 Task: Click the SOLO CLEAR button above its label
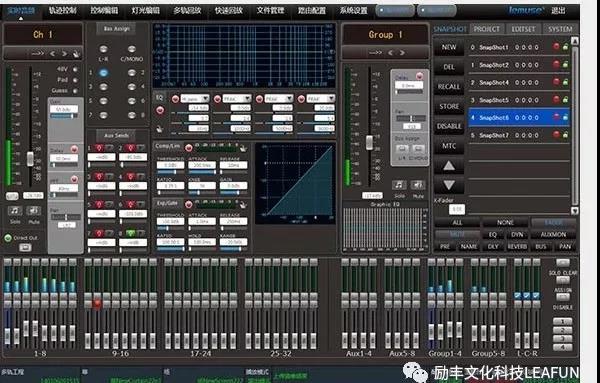click(x=562, y=263)
